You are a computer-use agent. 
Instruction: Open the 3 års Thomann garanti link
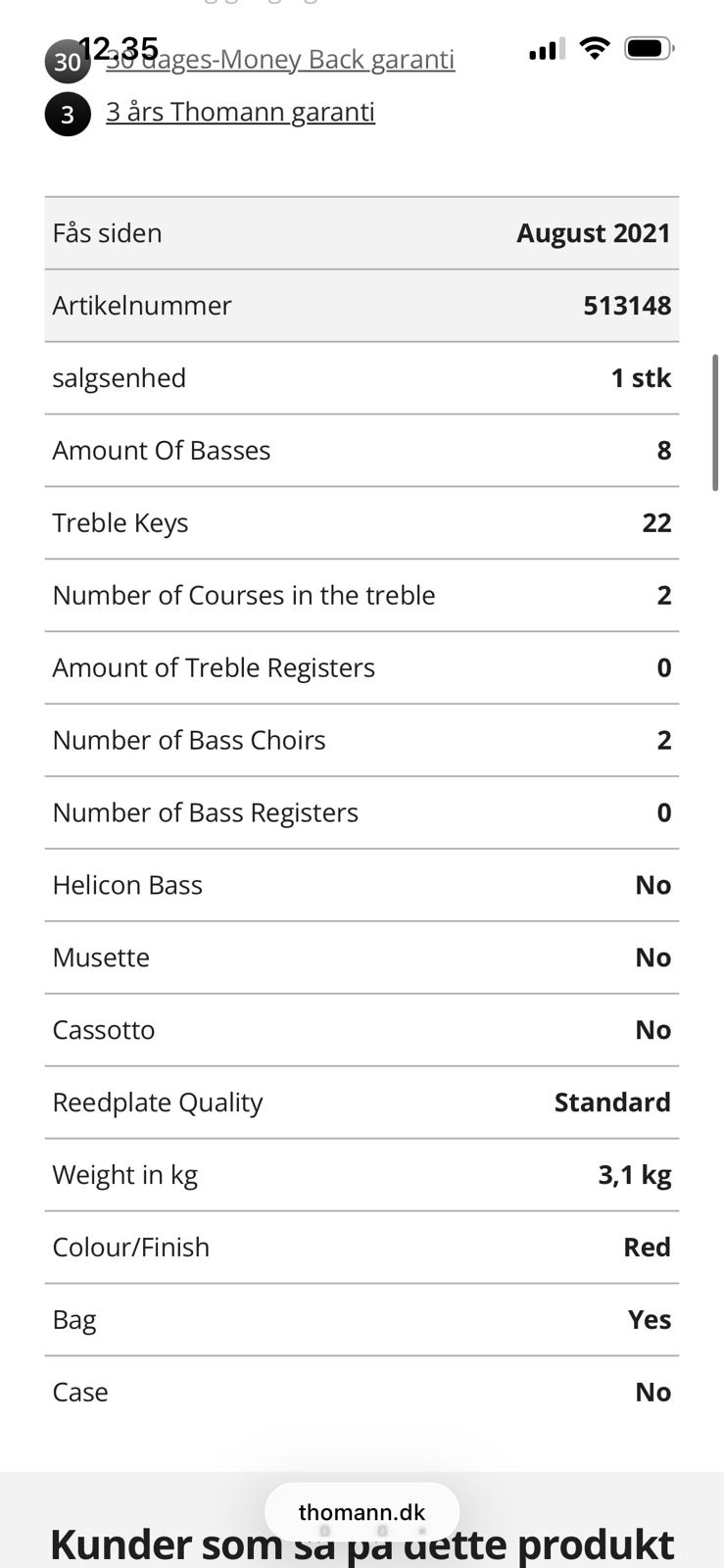click(x=240, y=112)
